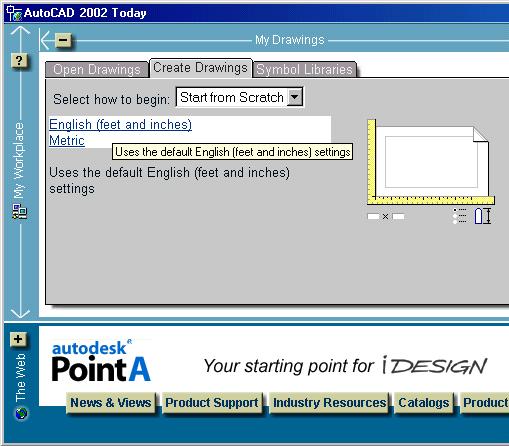
Task: Click the drawing sheet preview thumbnail
Action: [x=431, y=162]
